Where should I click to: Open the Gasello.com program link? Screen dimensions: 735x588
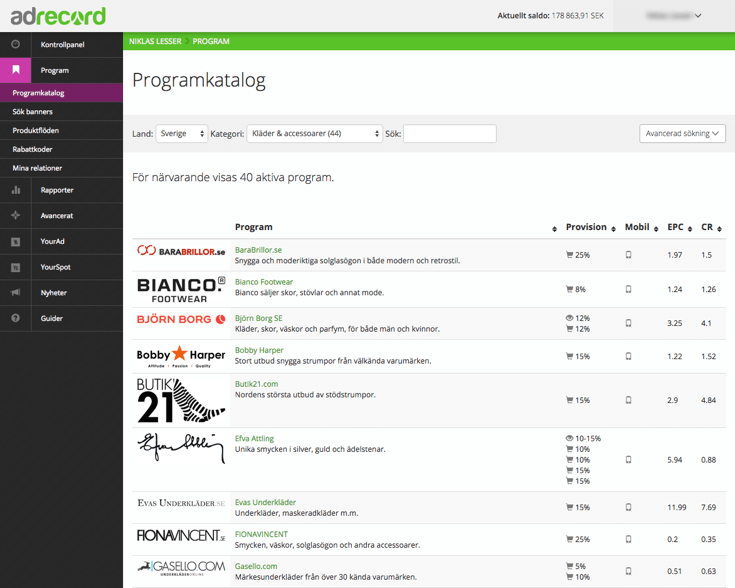point(256,566)
